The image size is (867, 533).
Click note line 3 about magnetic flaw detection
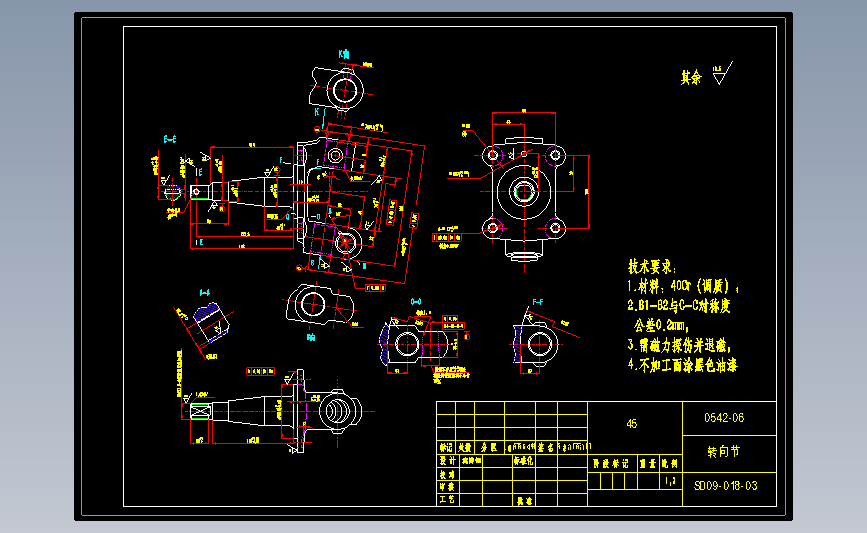[680, 346]
